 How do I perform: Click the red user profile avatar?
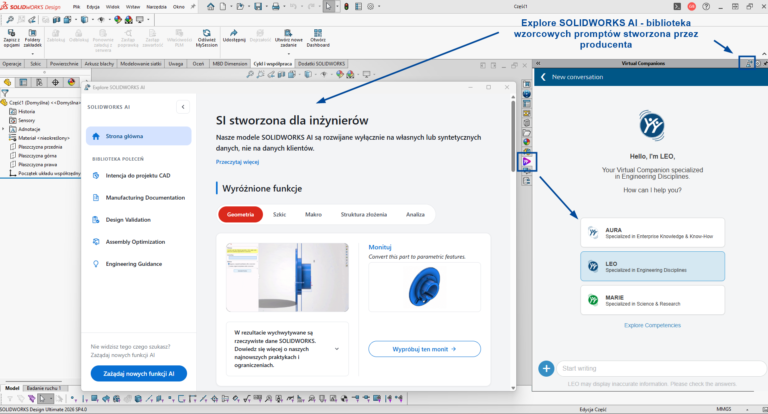pyautogui.click(x=692, y=6)
